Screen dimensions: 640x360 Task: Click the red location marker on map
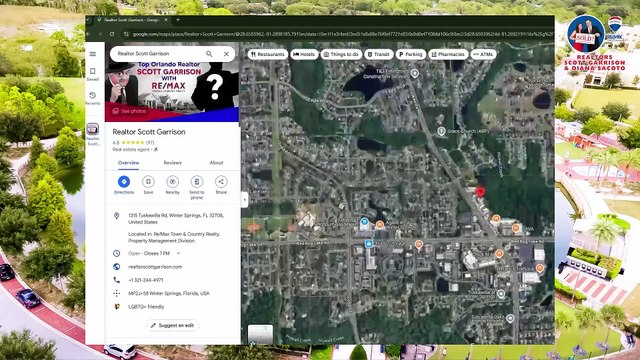tap(480, 192)
